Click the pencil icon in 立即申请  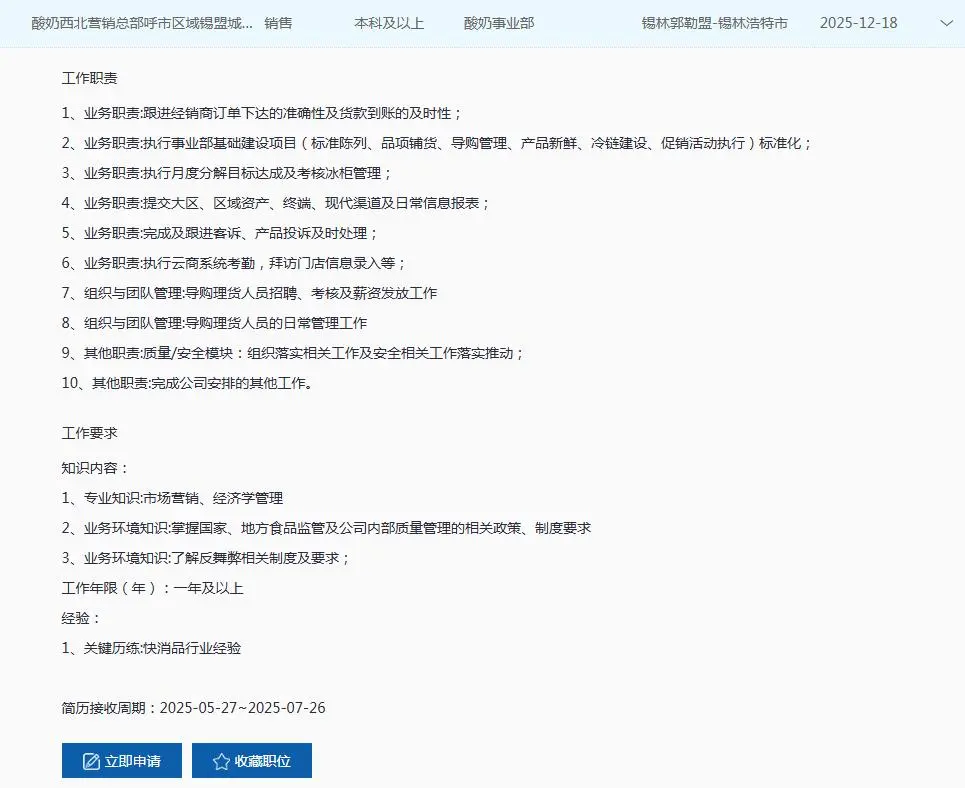coord(91,761)
